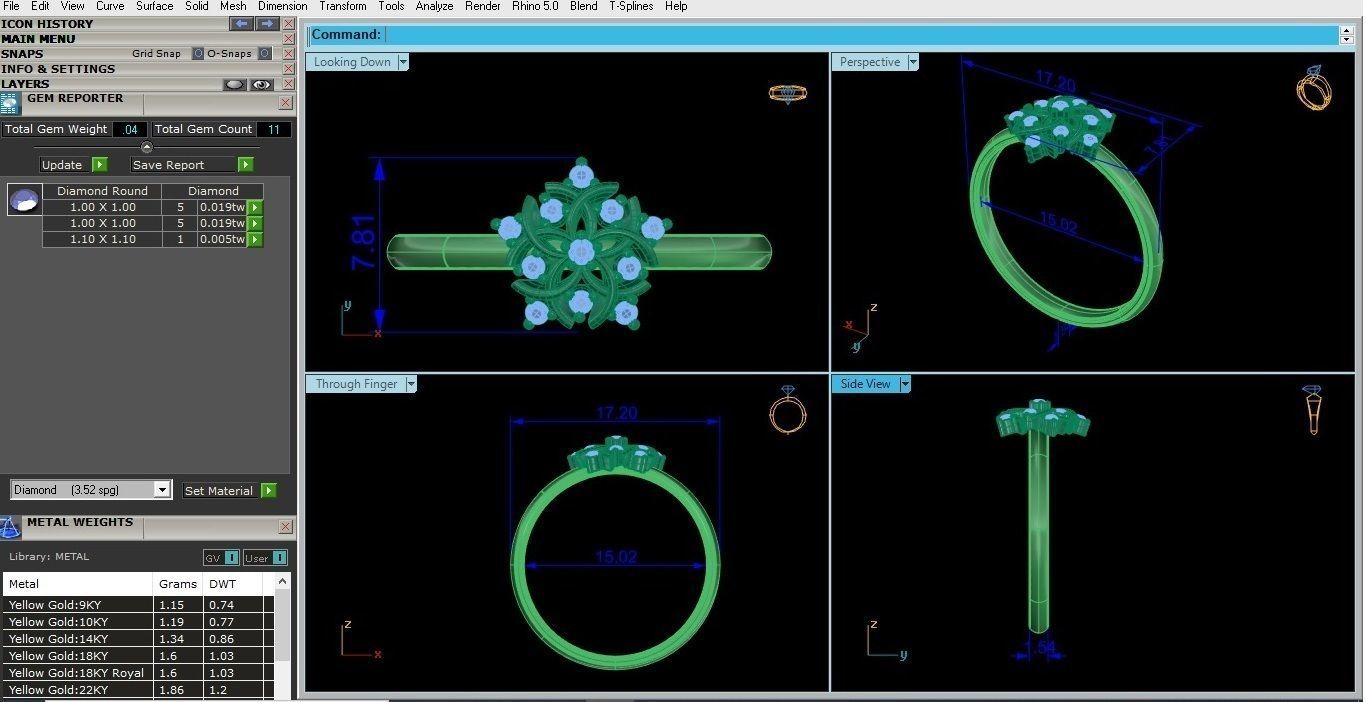Open the Through Finger viewport dropdown arrow
The image size is (1366, 702).
click(410, 384)
